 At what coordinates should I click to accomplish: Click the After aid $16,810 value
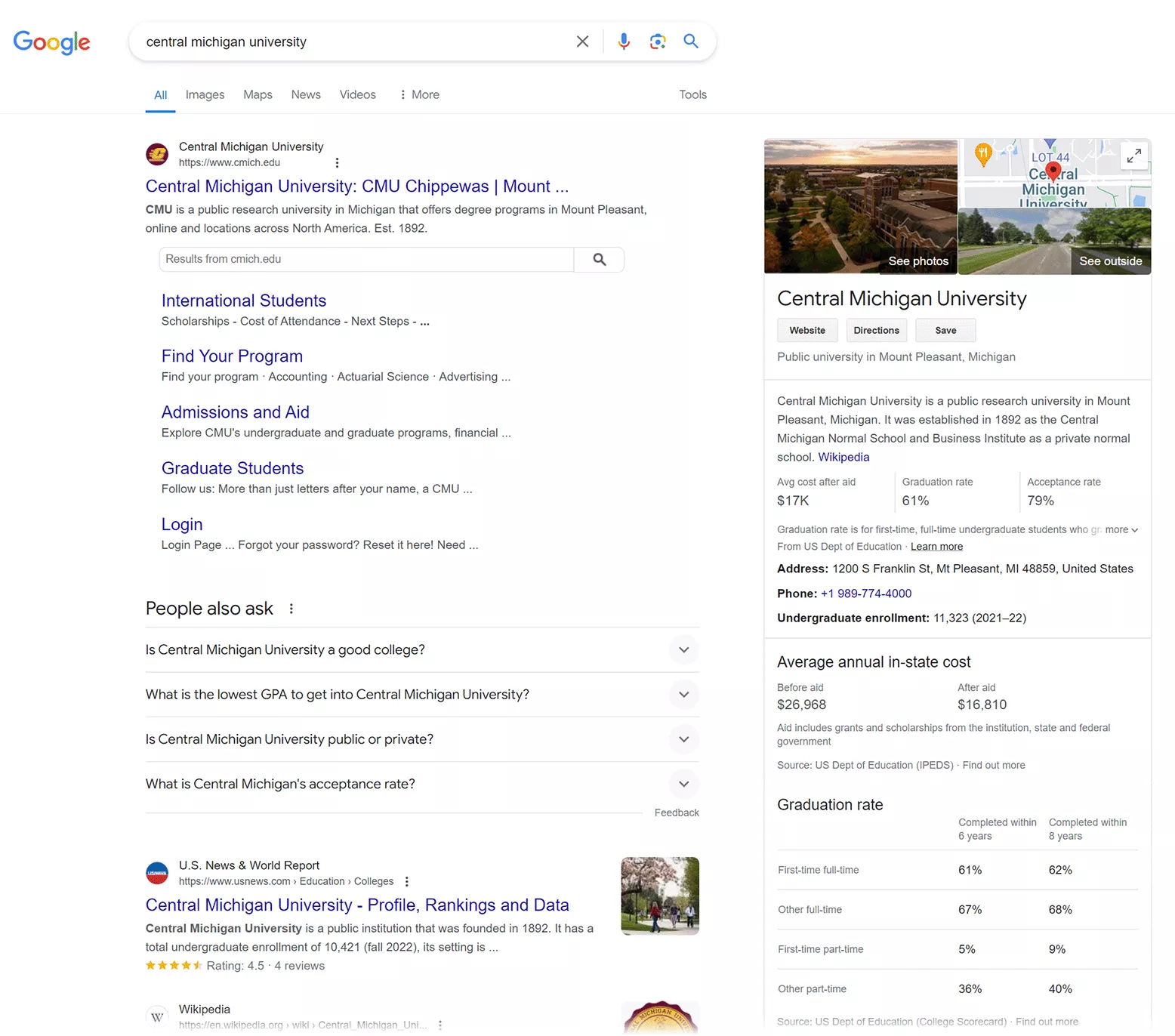[982, 705]
